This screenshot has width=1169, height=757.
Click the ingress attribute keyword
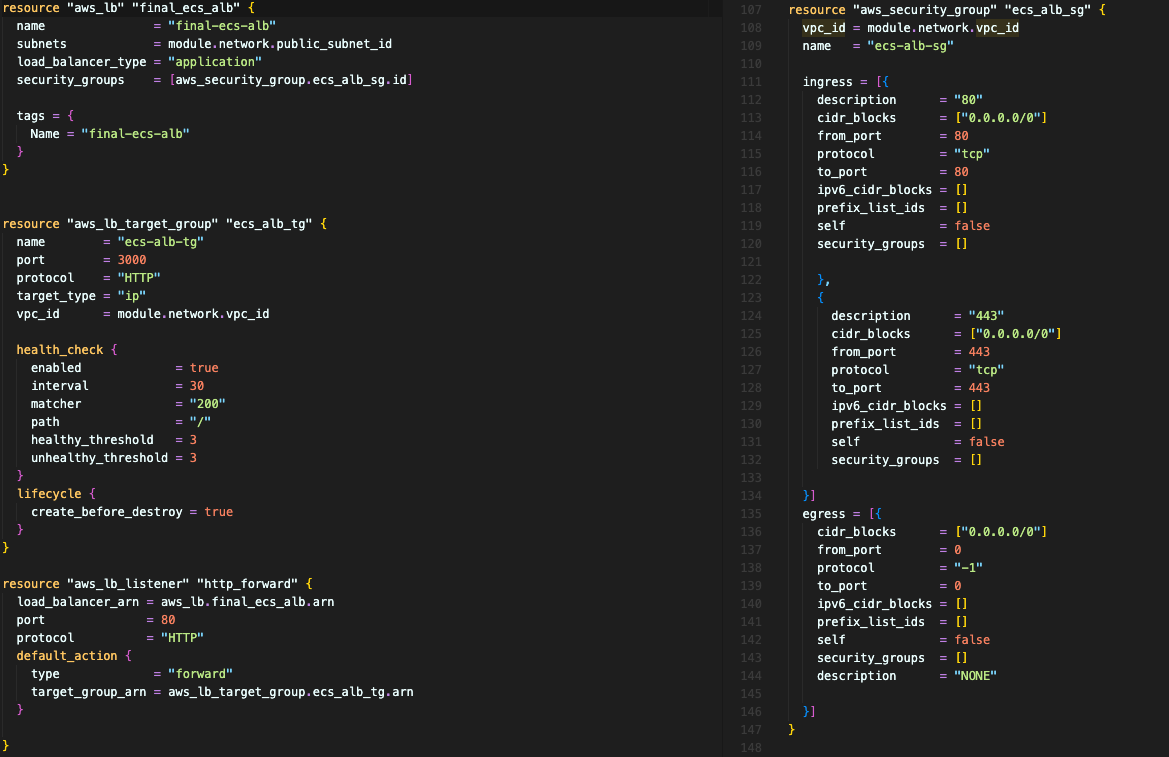[x=828, y=82]
